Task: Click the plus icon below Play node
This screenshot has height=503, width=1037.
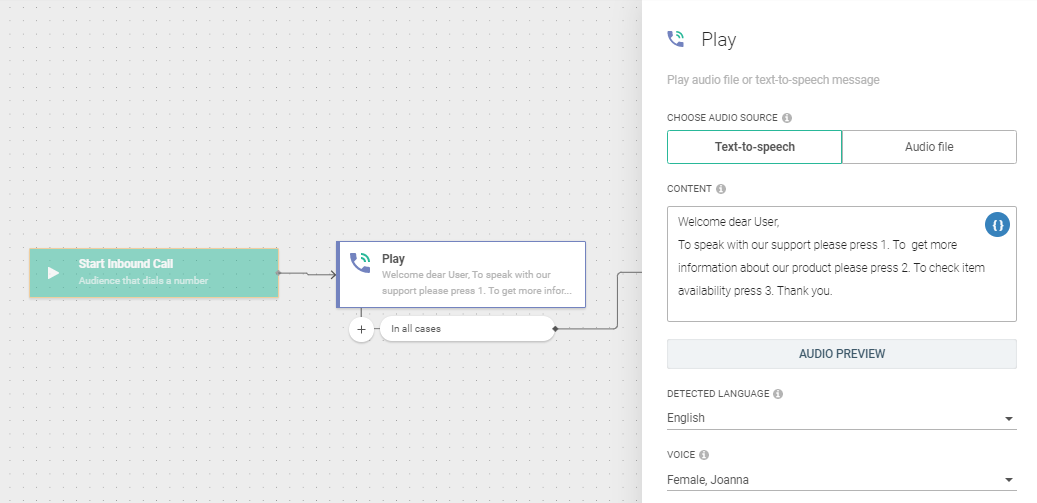Action: (361, 329)
